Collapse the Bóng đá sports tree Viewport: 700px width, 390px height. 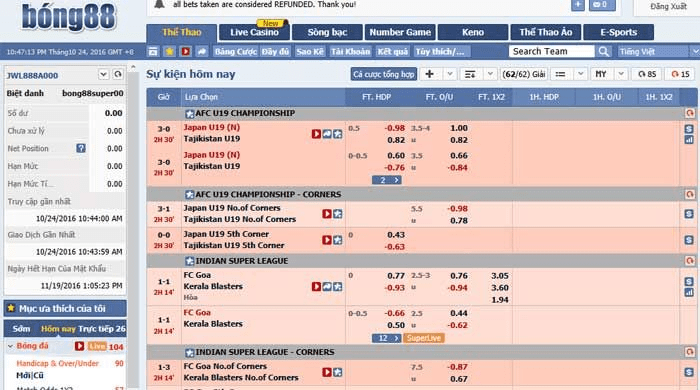click(x=11, y=346)
